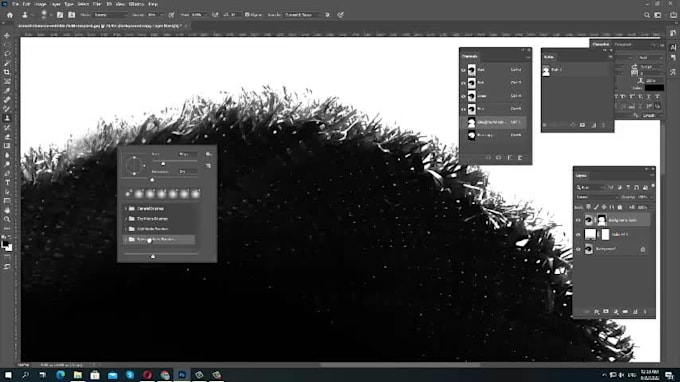Hide the Background copy layer
The height and width of the screenshot is (382, 680).
point(578,220)
